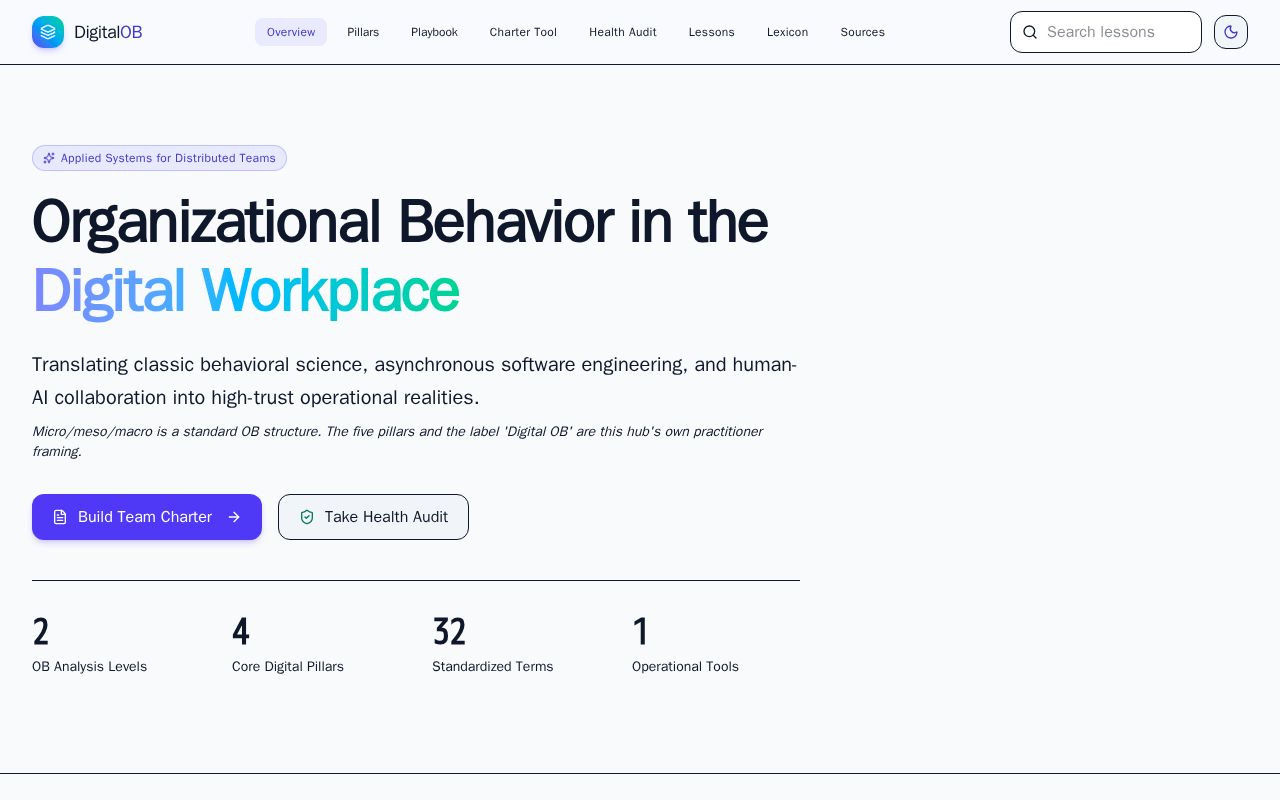
Task: Click the DigitalOB brand name link
Action: (x=108, y=32)
